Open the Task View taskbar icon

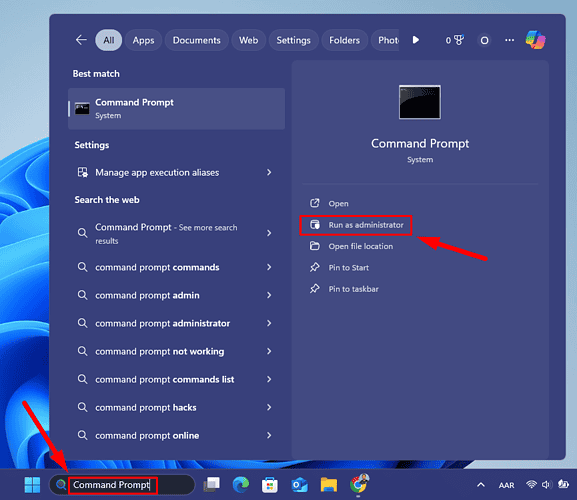[212, 485]
